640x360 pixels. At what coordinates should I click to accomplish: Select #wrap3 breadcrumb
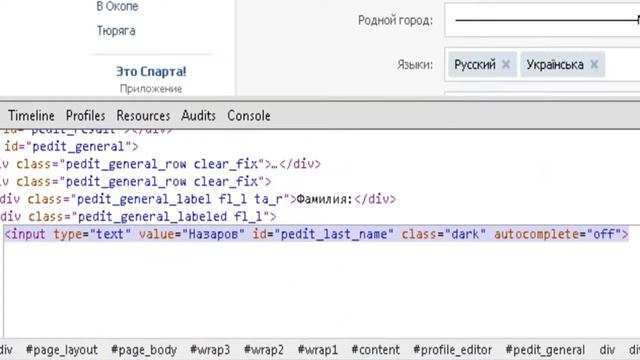click(x=210, y=350)
